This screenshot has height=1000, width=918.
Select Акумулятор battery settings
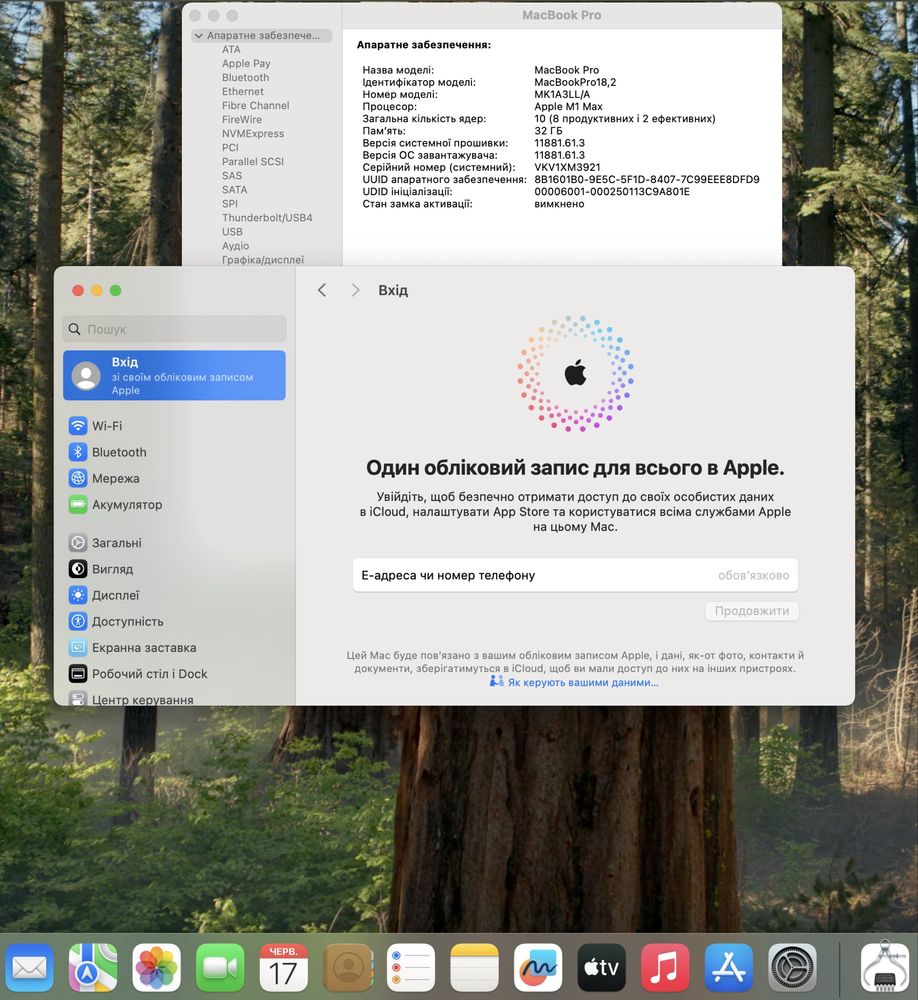click(x=174, y=504)
